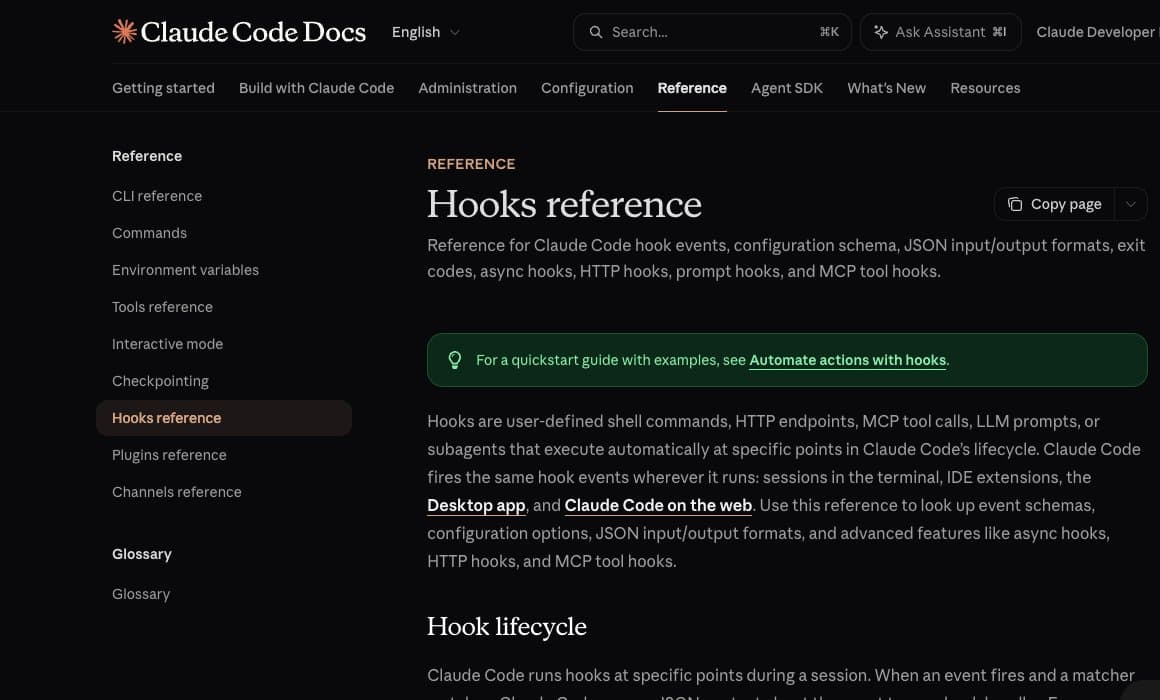
Task: Open Plugins reference sidebar page
Action: (x=169, y=455)
